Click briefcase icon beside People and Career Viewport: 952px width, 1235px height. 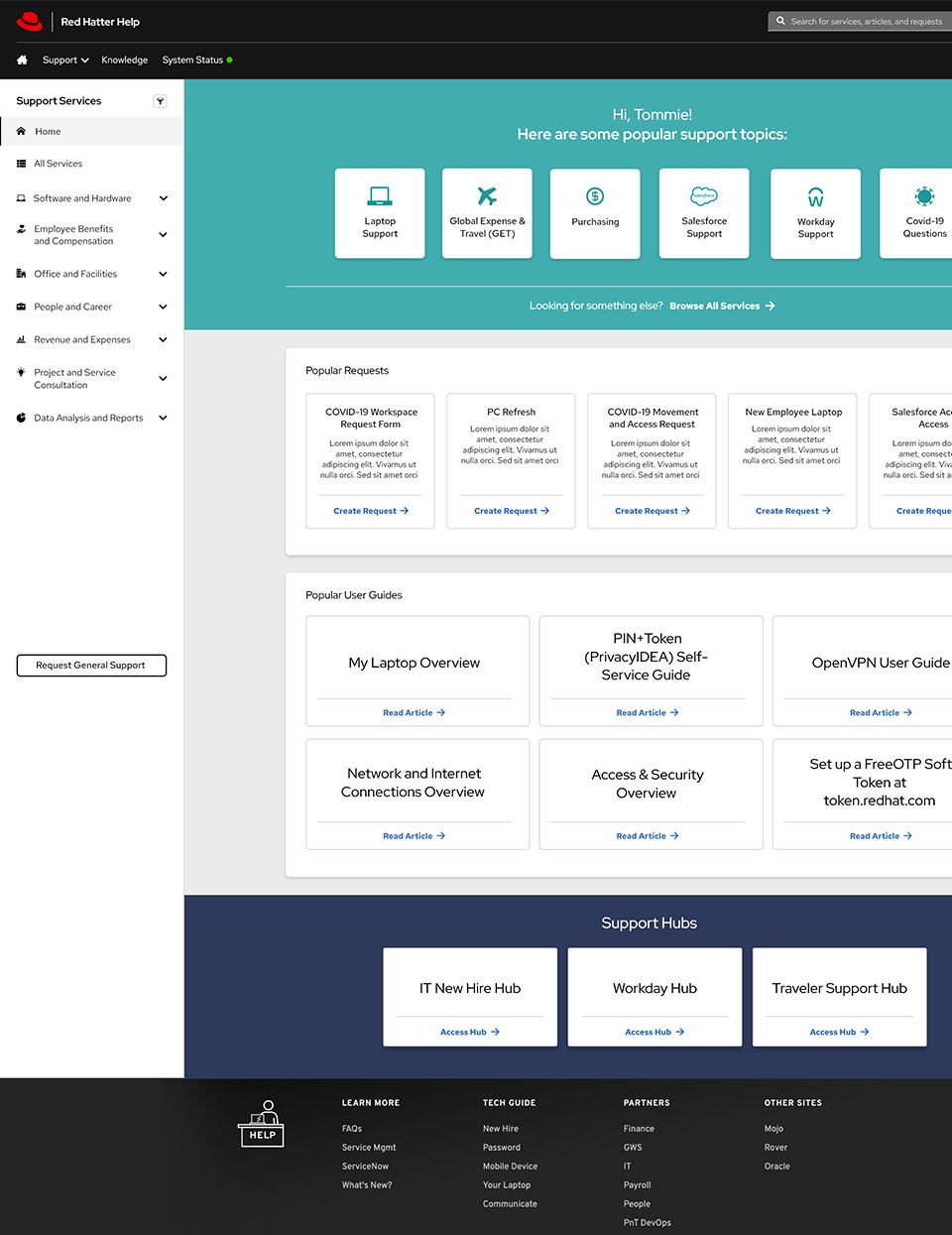coord(21,307)
